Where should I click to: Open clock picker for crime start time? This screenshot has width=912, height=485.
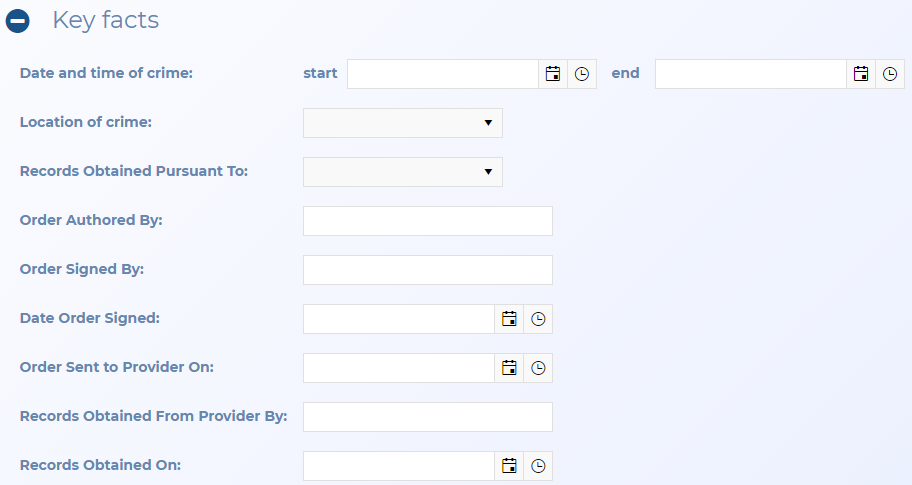coord(582,74)
